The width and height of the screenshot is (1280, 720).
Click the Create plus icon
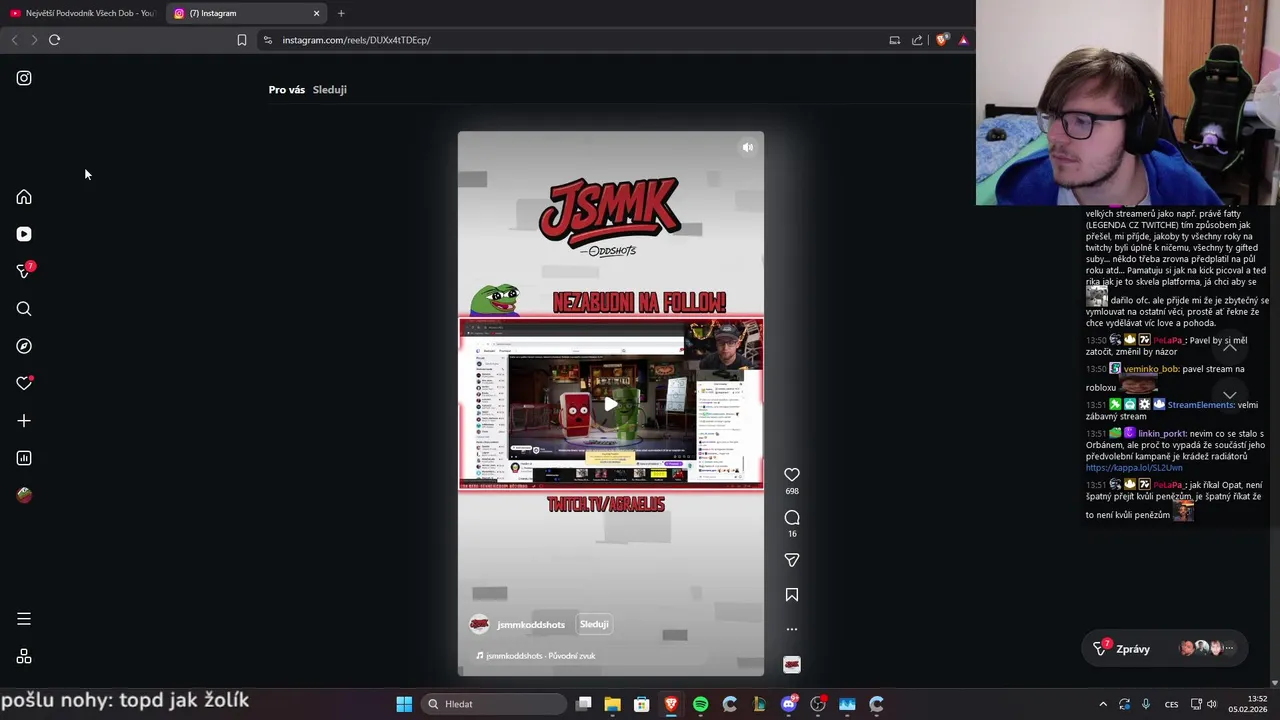(24, 421)
